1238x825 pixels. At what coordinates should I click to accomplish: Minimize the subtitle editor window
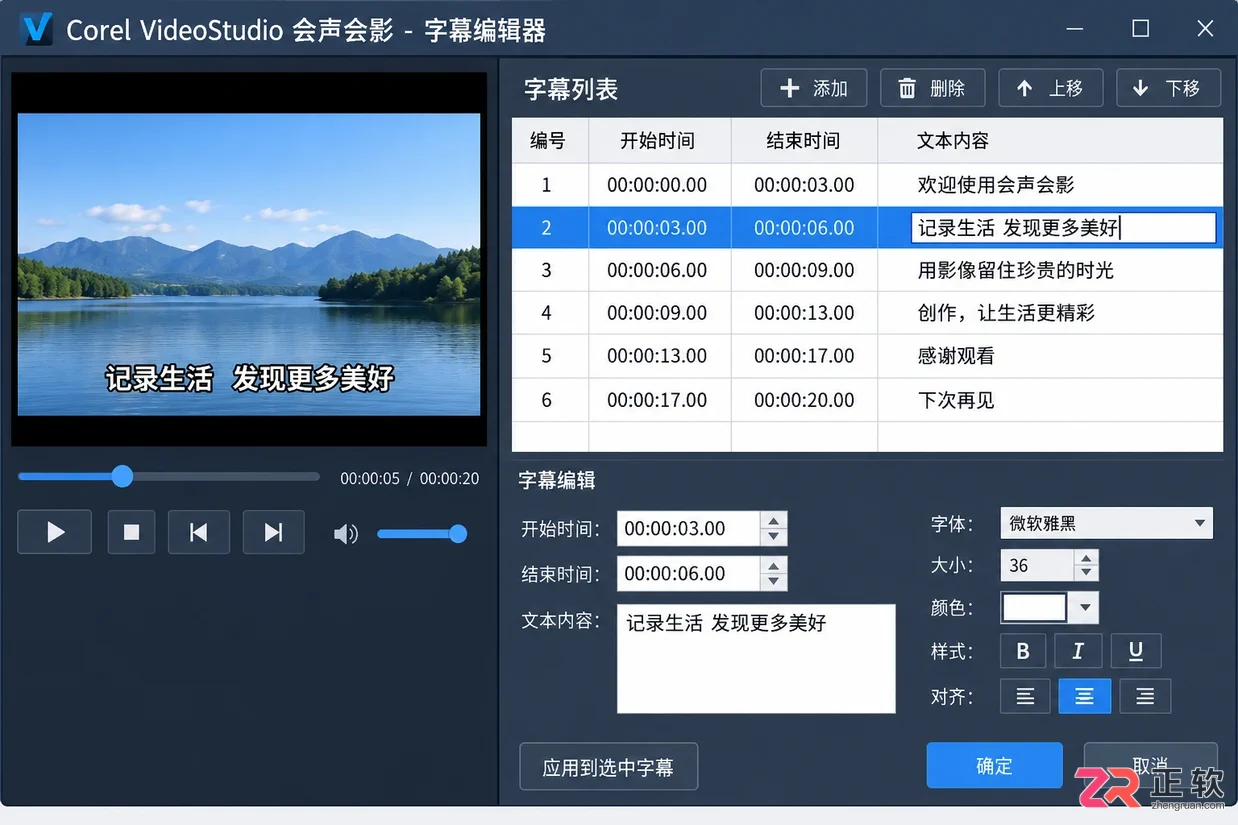coord(1075,29)
